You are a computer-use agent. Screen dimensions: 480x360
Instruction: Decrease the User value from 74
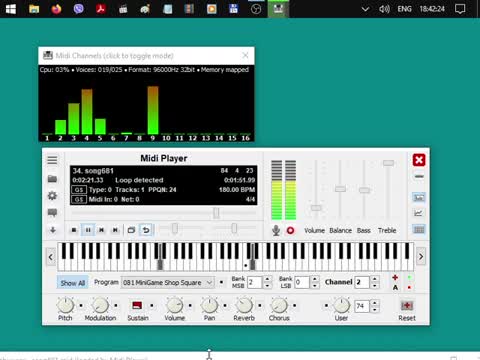(x=375, y=309)
